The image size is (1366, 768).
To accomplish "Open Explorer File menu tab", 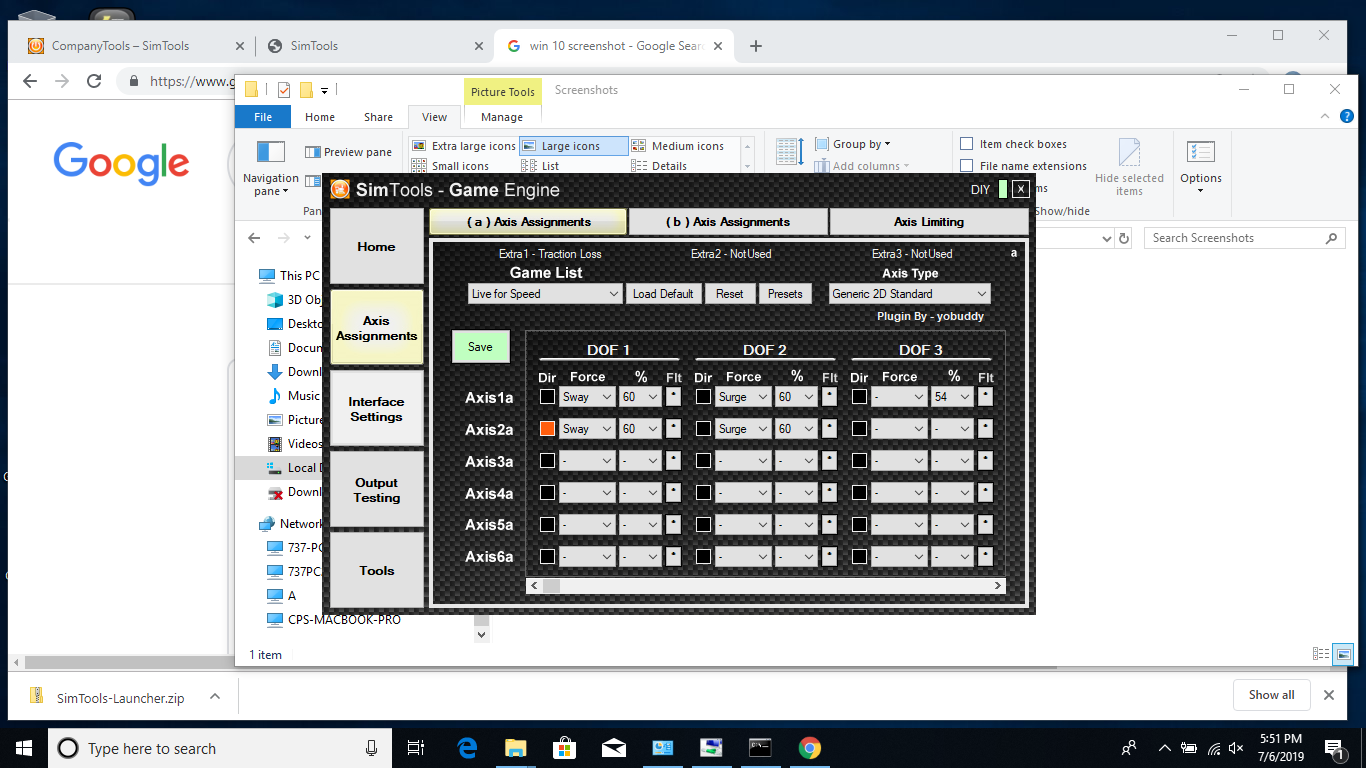I will click(263, 117).
